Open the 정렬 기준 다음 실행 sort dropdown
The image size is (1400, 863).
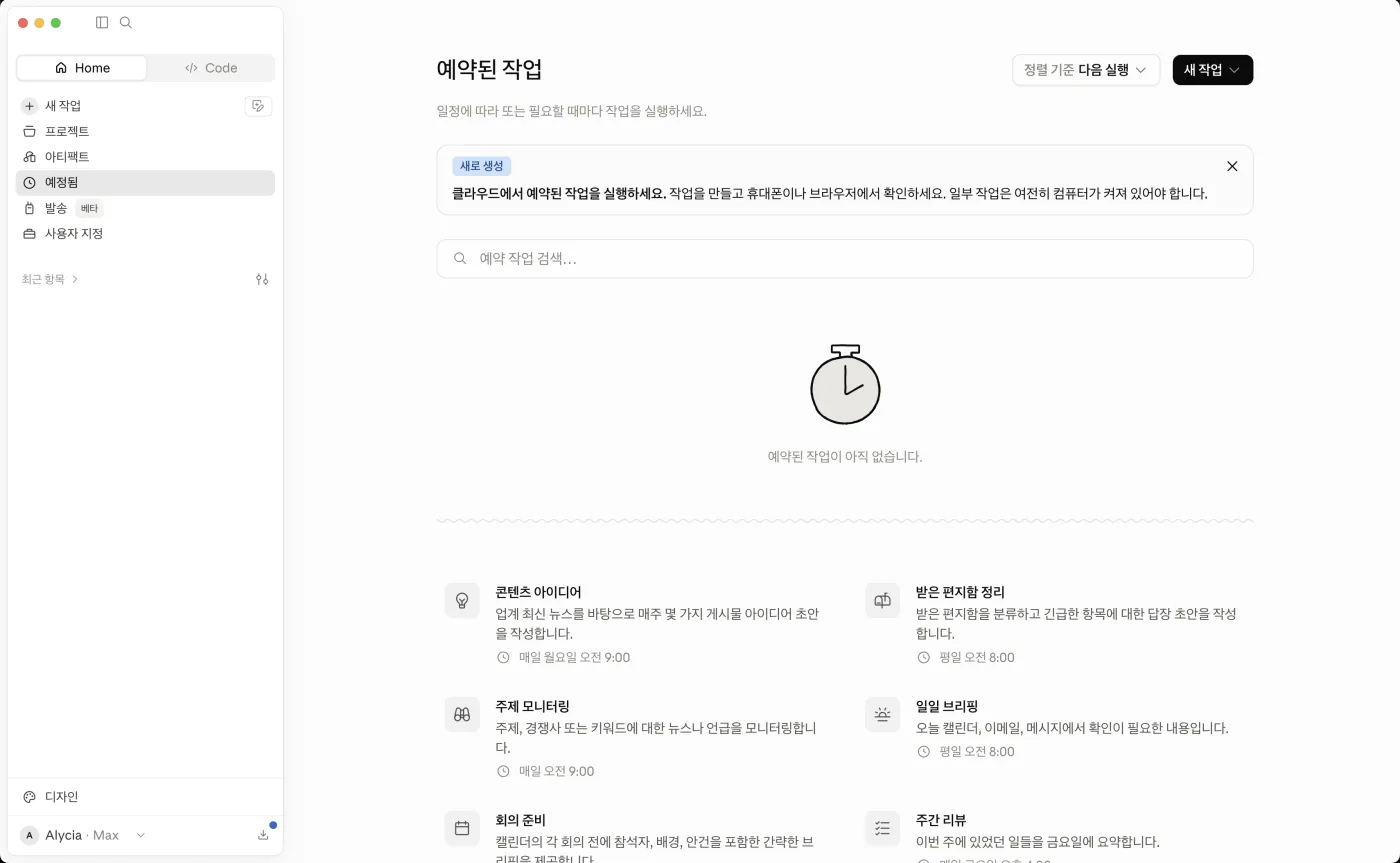1086,70
